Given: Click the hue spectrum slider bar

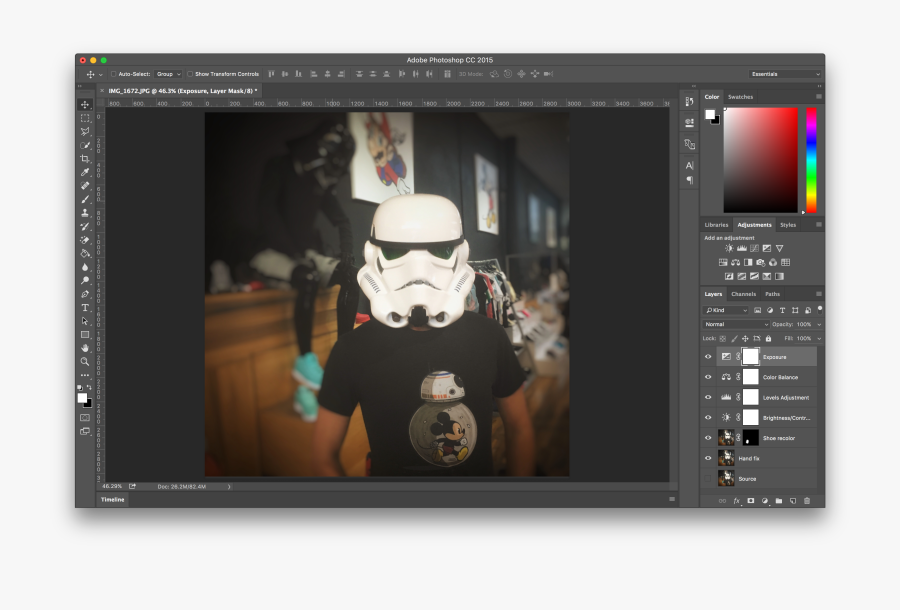Looking at the screenshot, I should [x=811, y=160].
